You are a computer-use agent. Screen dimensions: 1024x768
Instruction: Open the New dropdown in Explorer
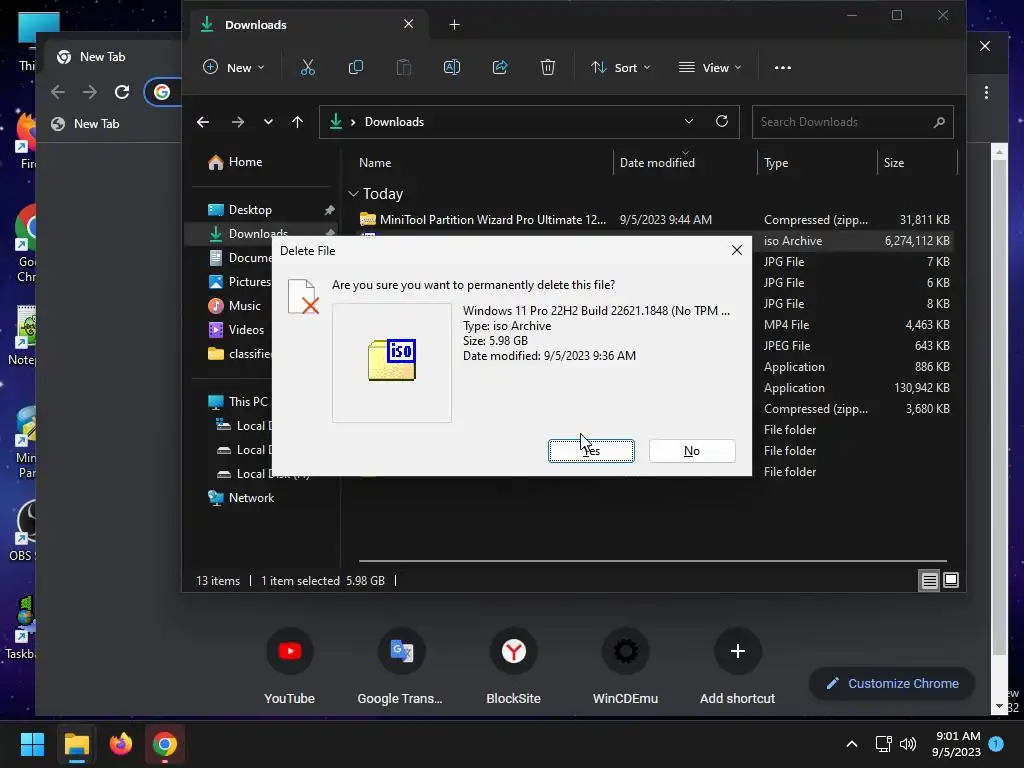[x=234, y=67]
